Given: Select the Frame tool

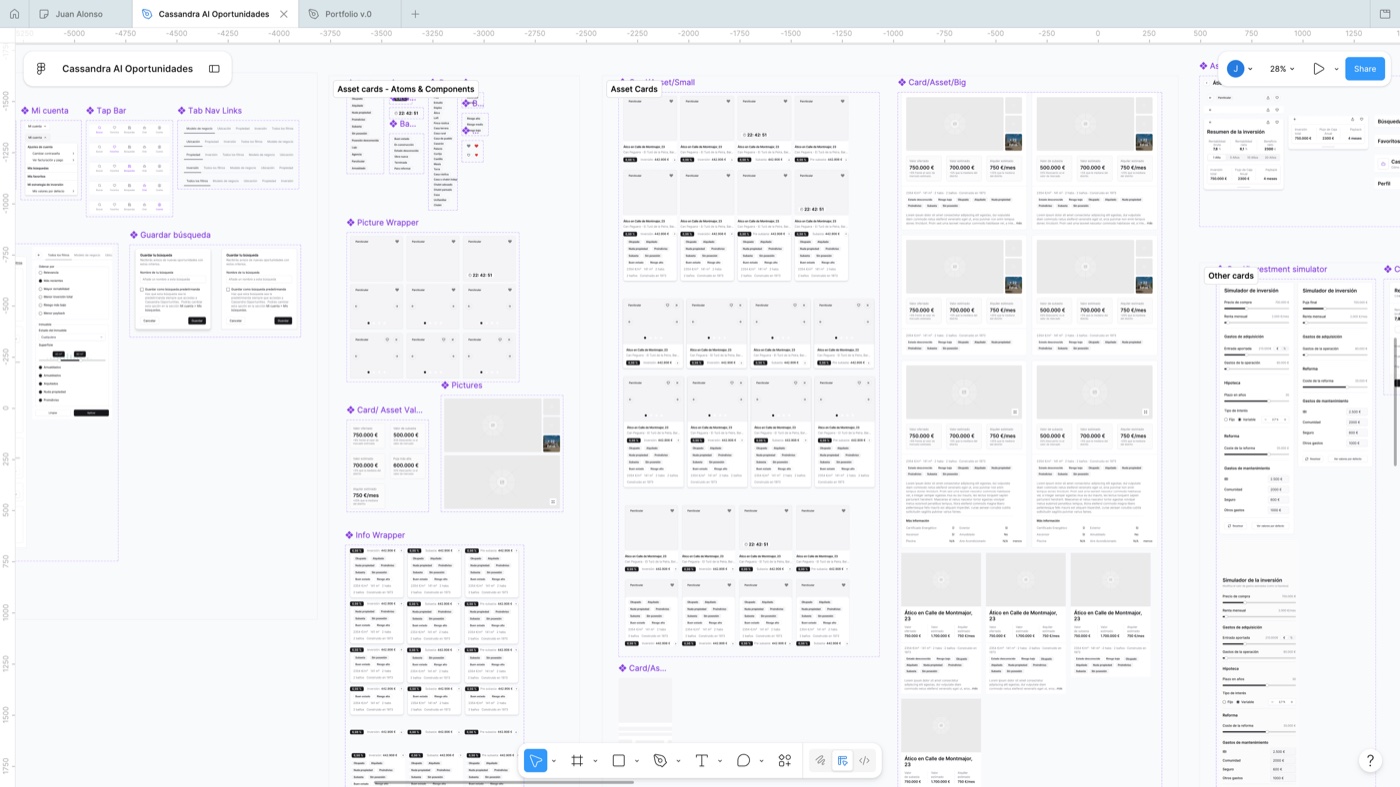Looking at the screenshot, I should [577, 761].
